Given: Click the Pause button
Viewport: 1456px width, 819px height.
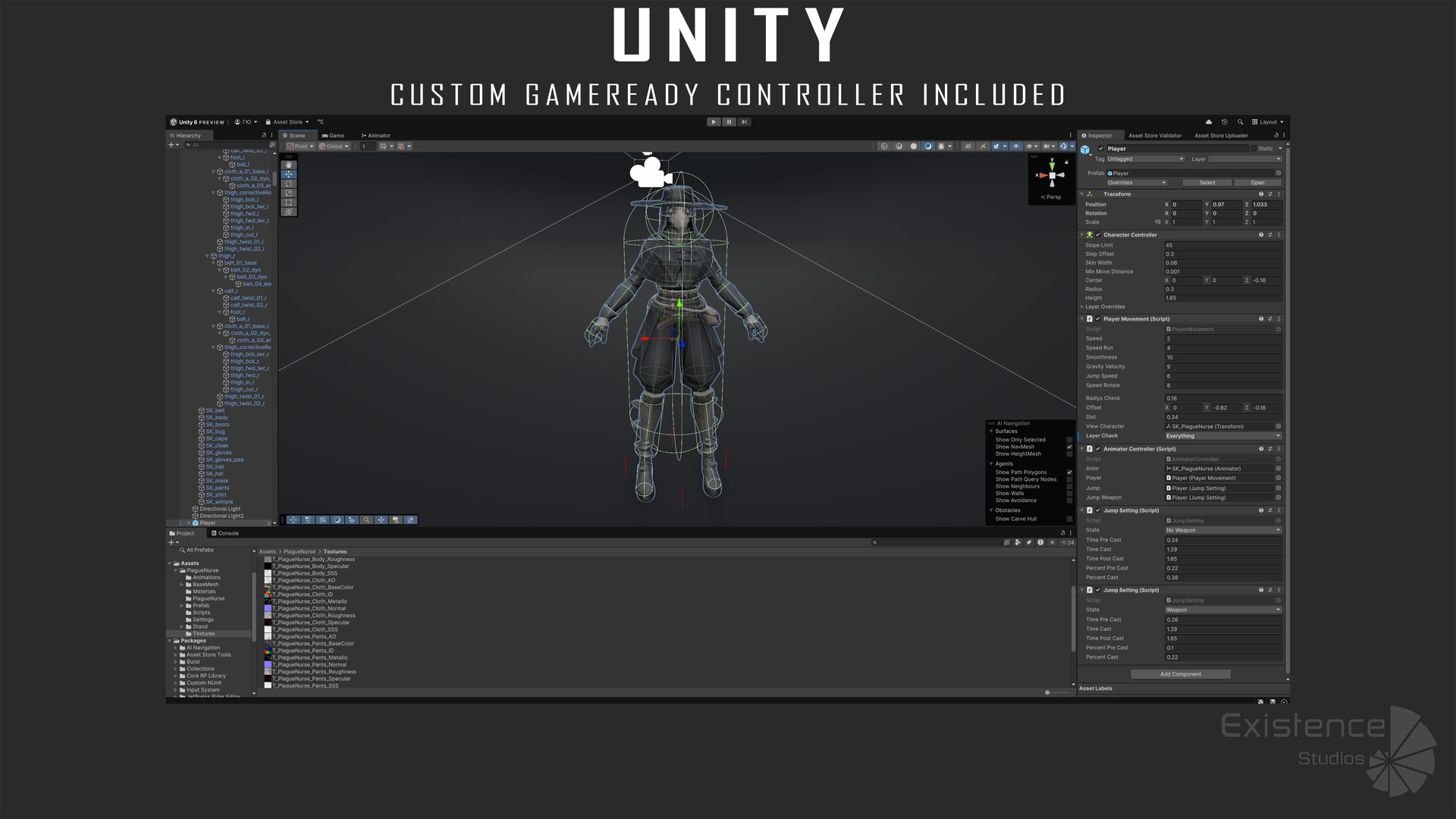Looking at the screenshot, I should (729, 122).
